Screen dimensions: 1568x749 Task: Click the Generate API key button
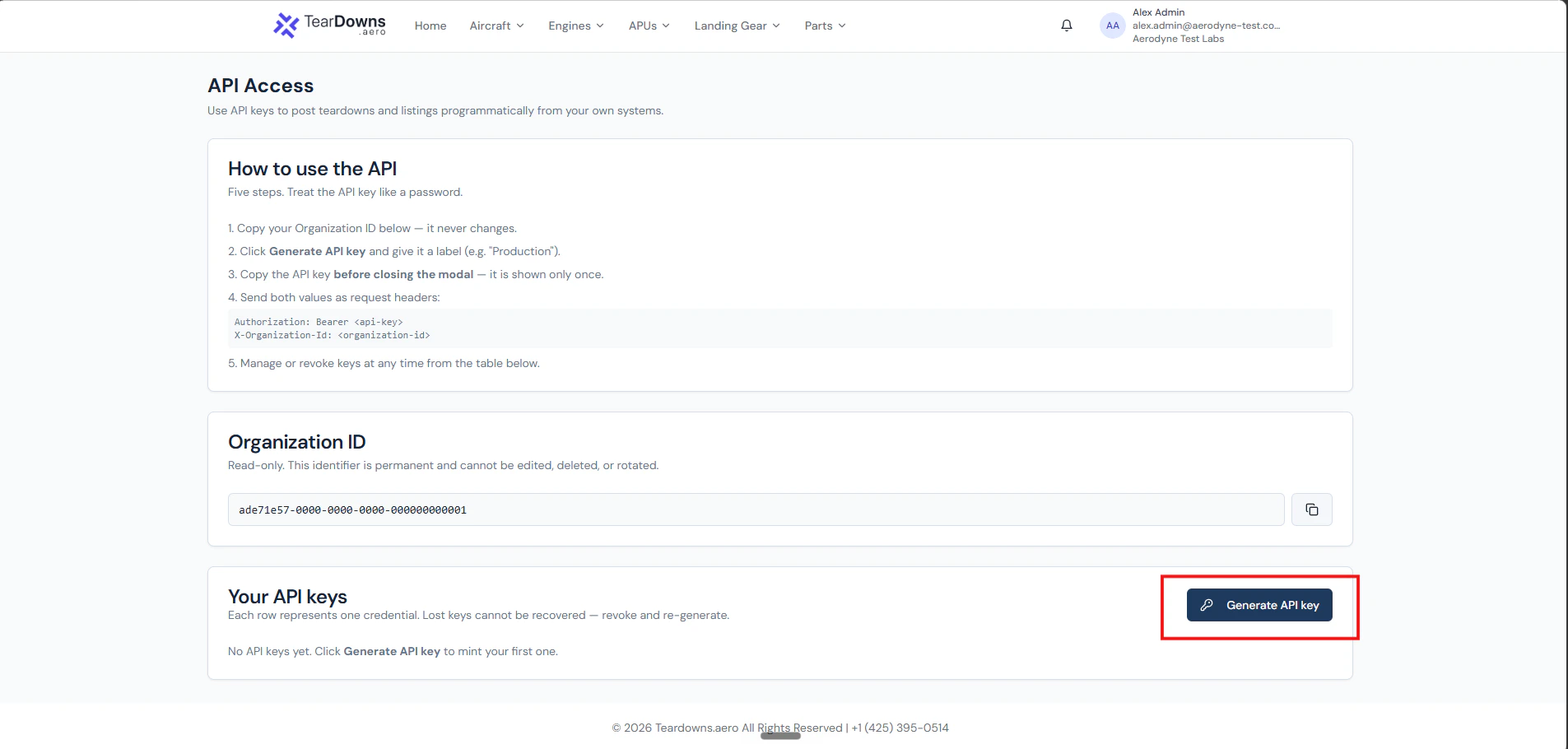pyautogui.click(x=1259, y=605)
